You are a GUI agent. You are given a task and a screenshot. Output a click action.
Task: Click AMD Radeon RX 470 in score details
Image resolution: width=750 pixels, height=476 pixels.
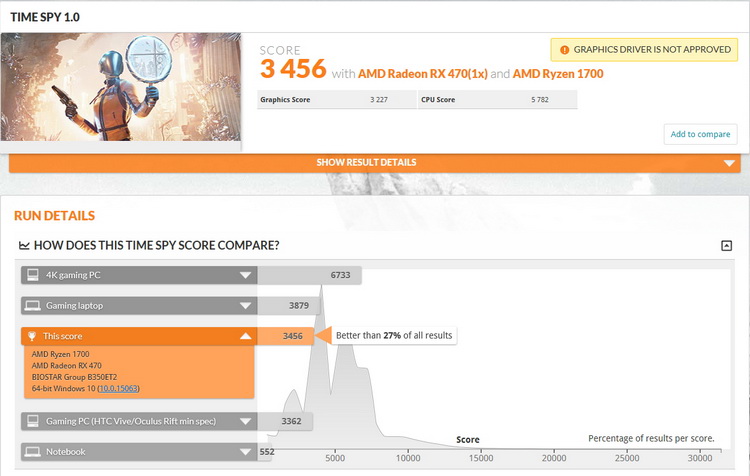tap(66, 365)
